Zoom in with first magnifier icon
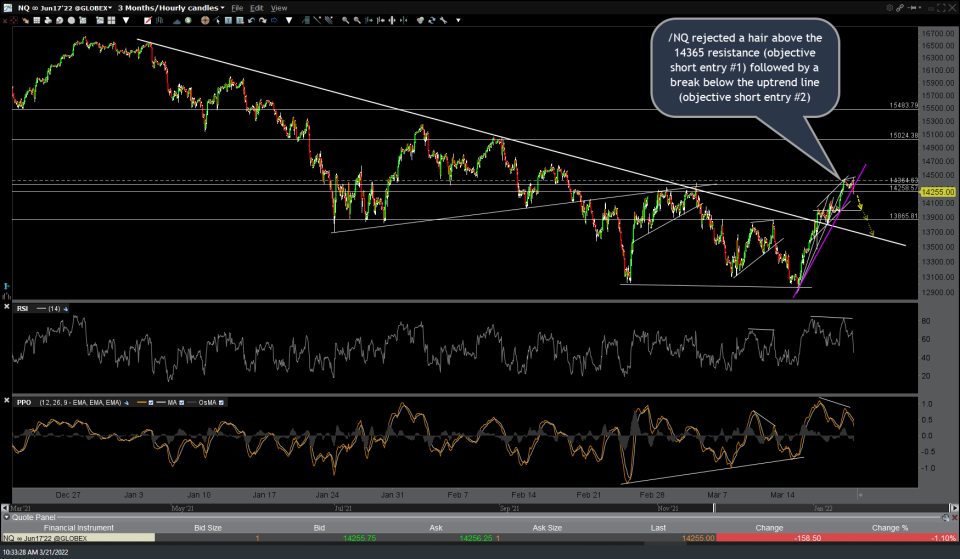The width and height of the screenshot is (960, 559). 345,20
